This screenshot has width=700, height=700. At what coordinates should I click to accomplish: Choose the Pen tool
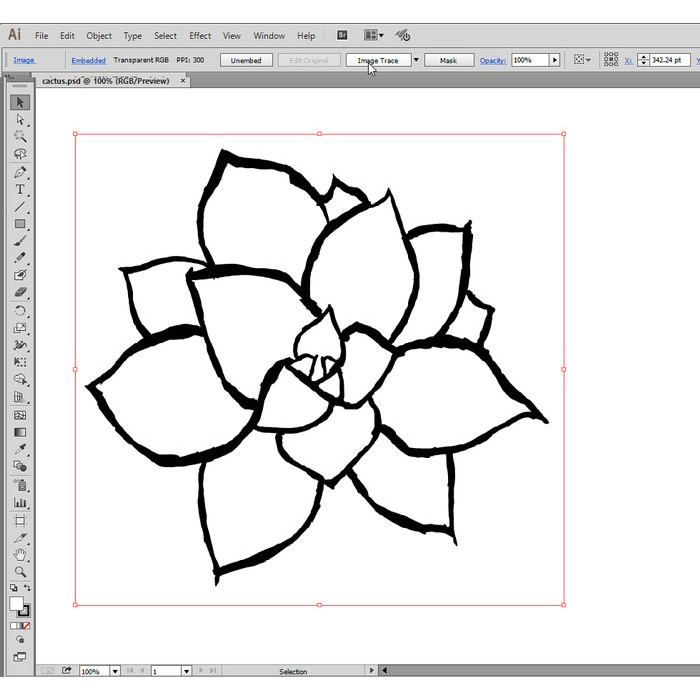coord(20,172)
